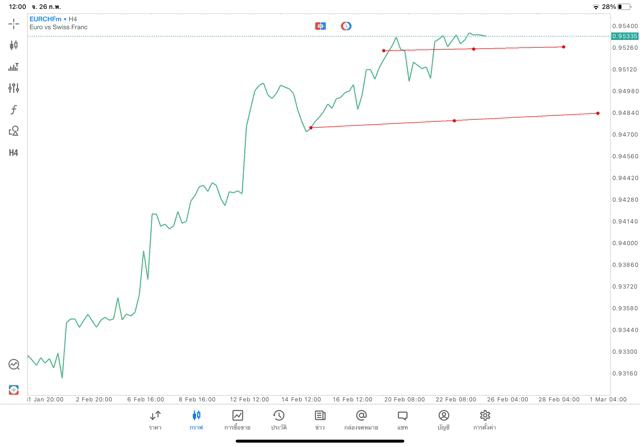Switch to the ราคา quotes tab
This screenshot has height=447, width=640.
[x=155, y=419]
